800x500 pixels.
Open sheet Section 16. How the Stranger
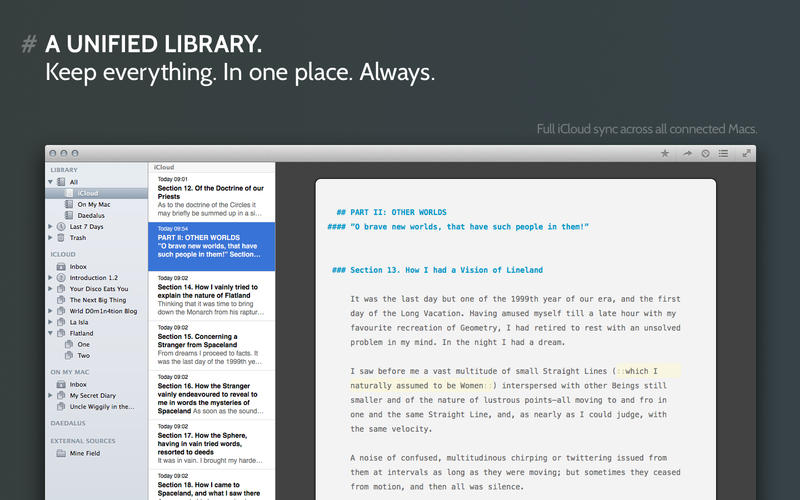[212, 395]
